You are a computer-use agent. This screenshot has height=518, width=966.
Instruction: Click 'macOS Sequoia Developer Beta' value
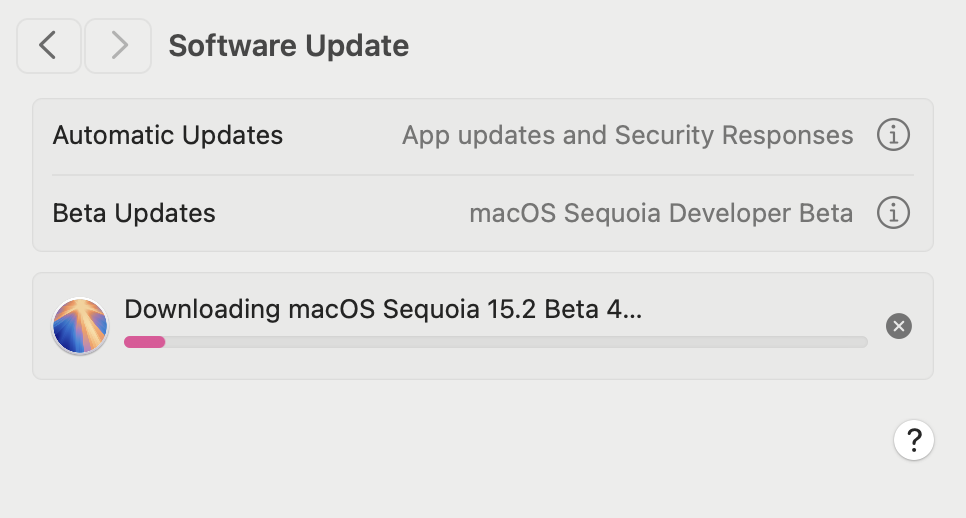pyautogui.click(x=661, y=213)
